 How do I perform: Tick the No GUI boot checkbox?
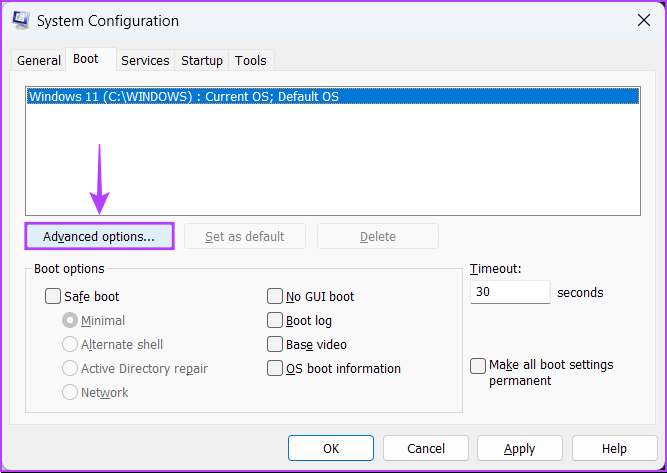coord(275,296)
